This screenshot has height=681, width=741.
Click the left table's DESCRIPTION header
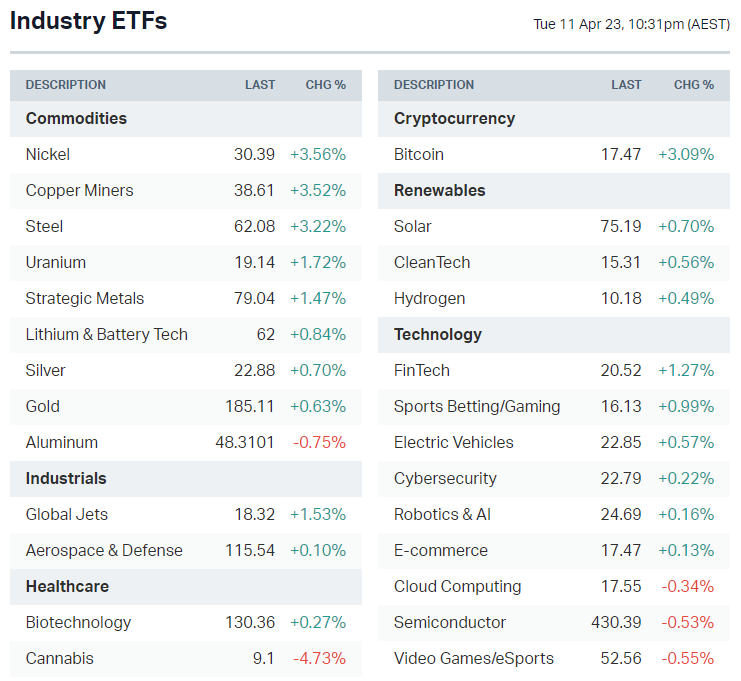point(65,85)
